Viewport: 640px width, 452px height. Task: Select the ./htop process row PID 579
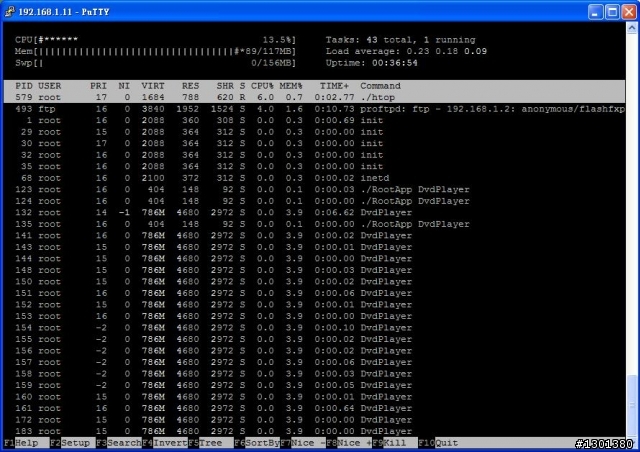tap(314, 97)
